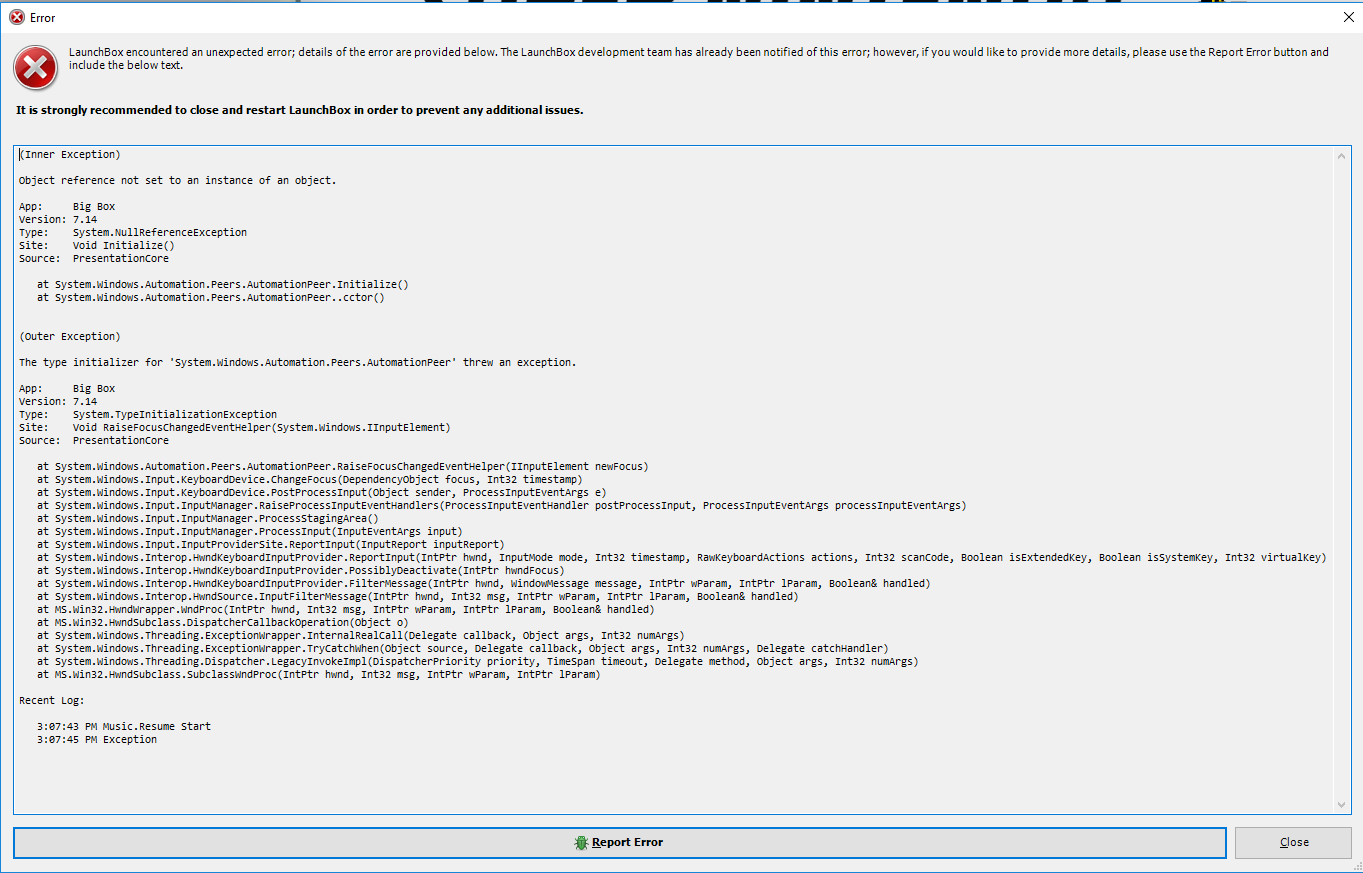Click the title bar error icon
Viewport: 1363px width, 873px height.
17,17
